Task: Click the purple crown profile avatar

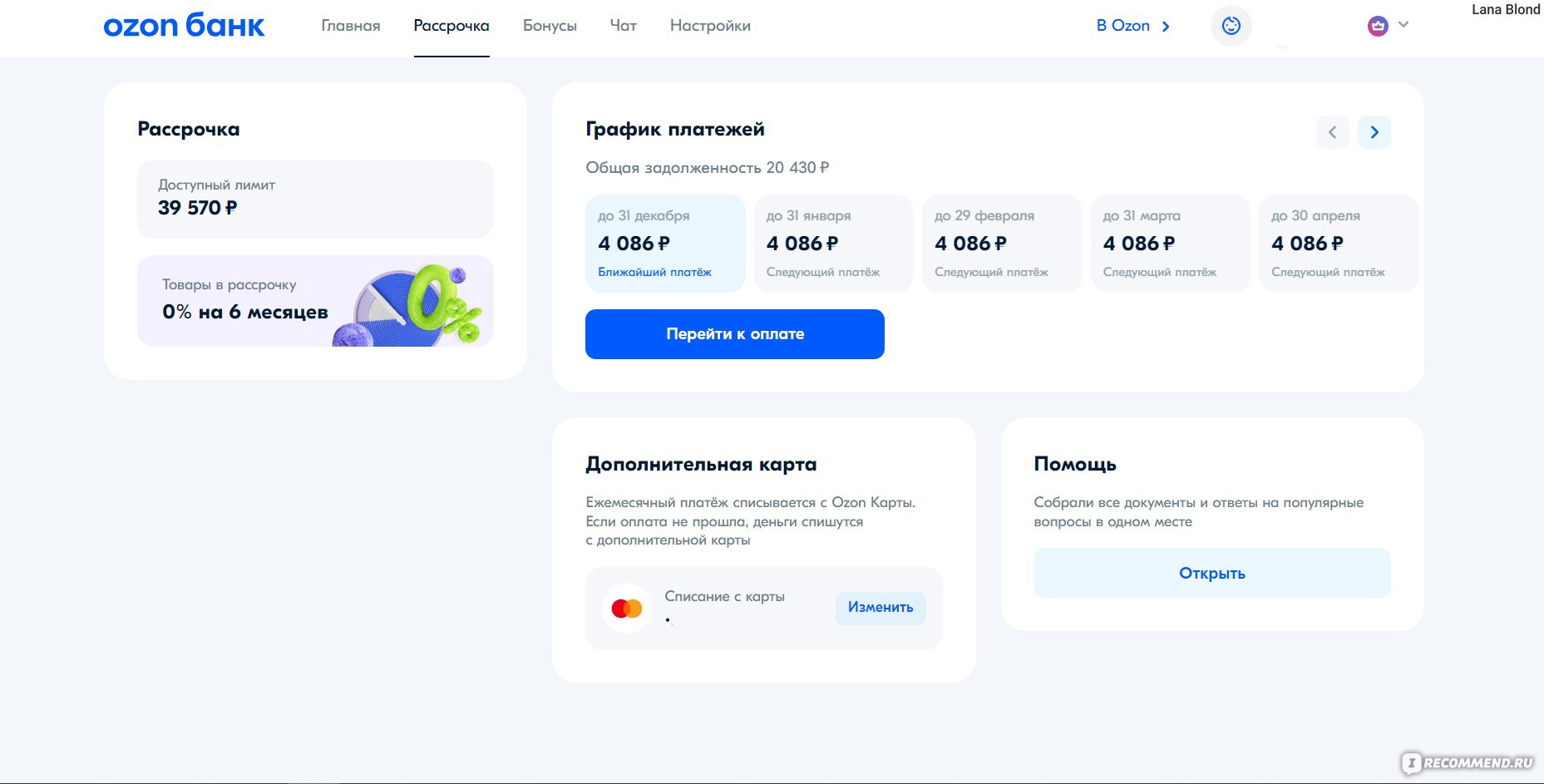Action: click(1378, 26)
